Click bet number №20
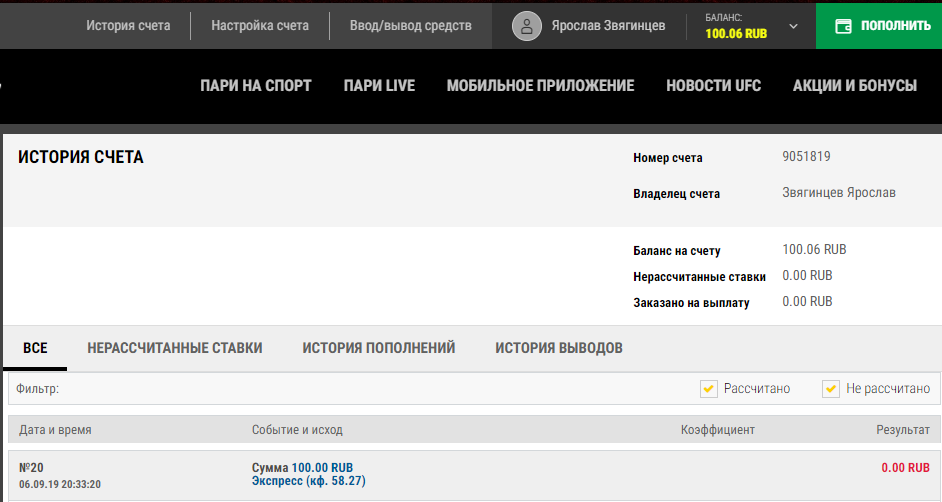Screen dimensions: 942x502 pyautogui.click(x=31, y=468)
